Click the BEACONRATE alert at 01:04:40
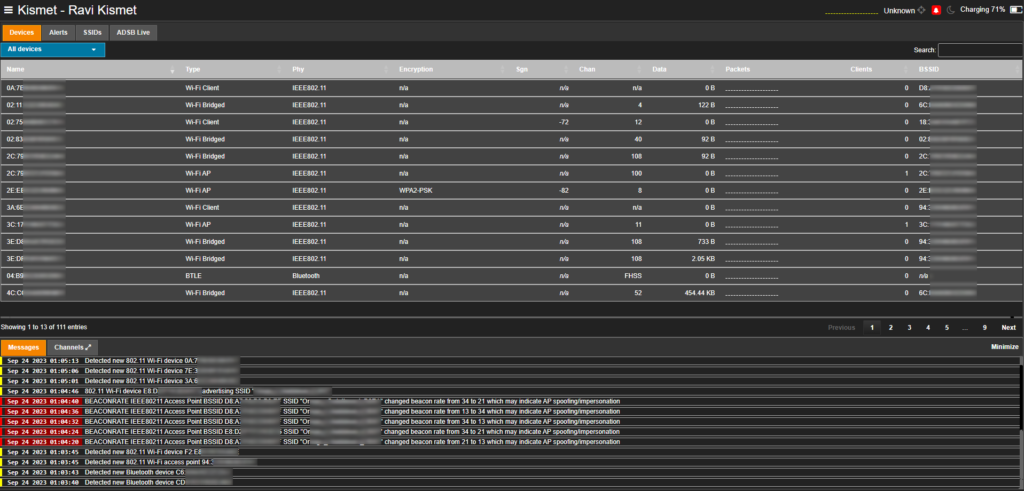Image resolution: width=1024 pixels, height=491 pixels. (510, 401)
